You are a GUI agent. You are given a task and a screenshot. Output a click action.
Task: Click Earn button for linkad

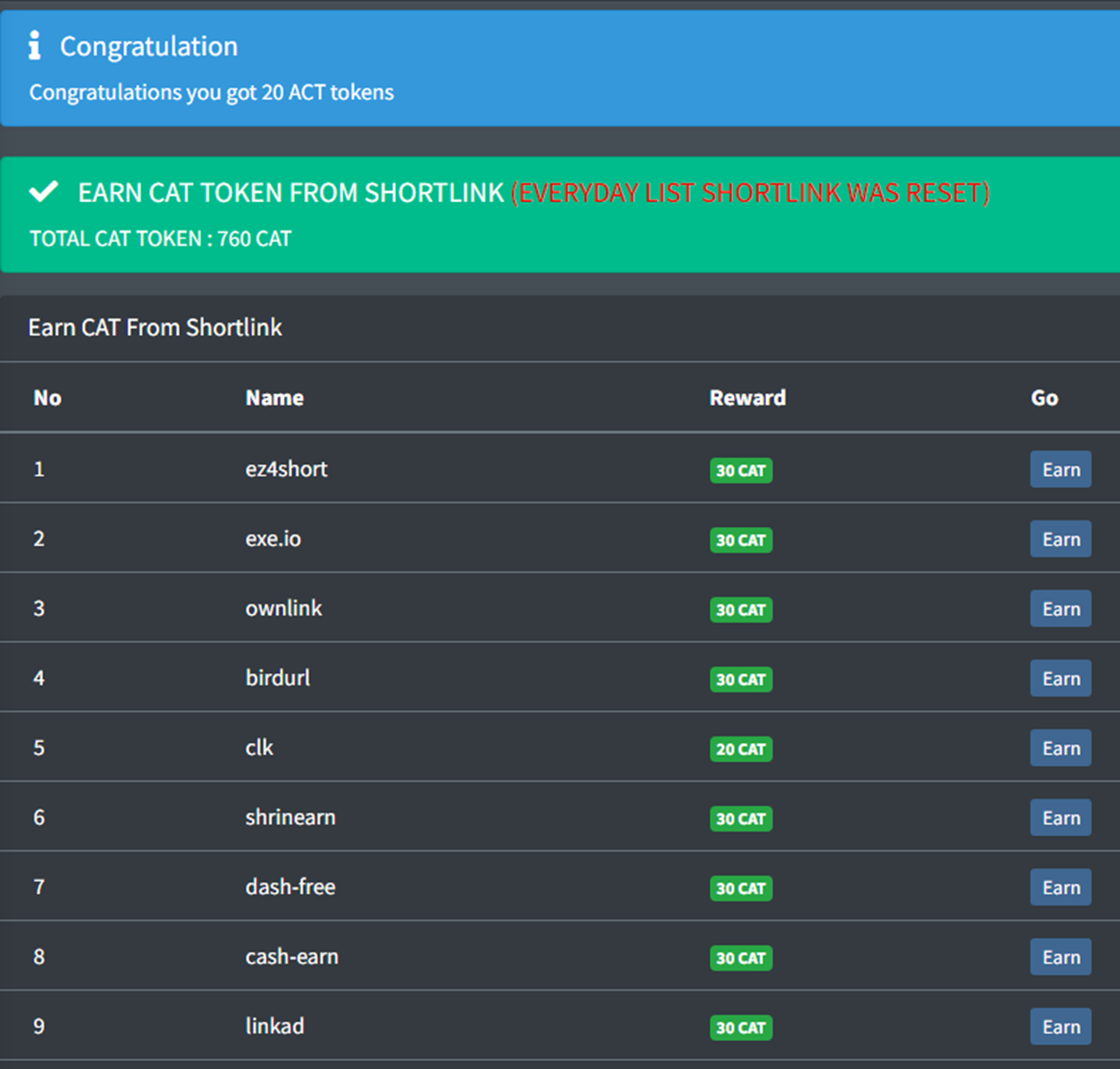(1061, 1026)
